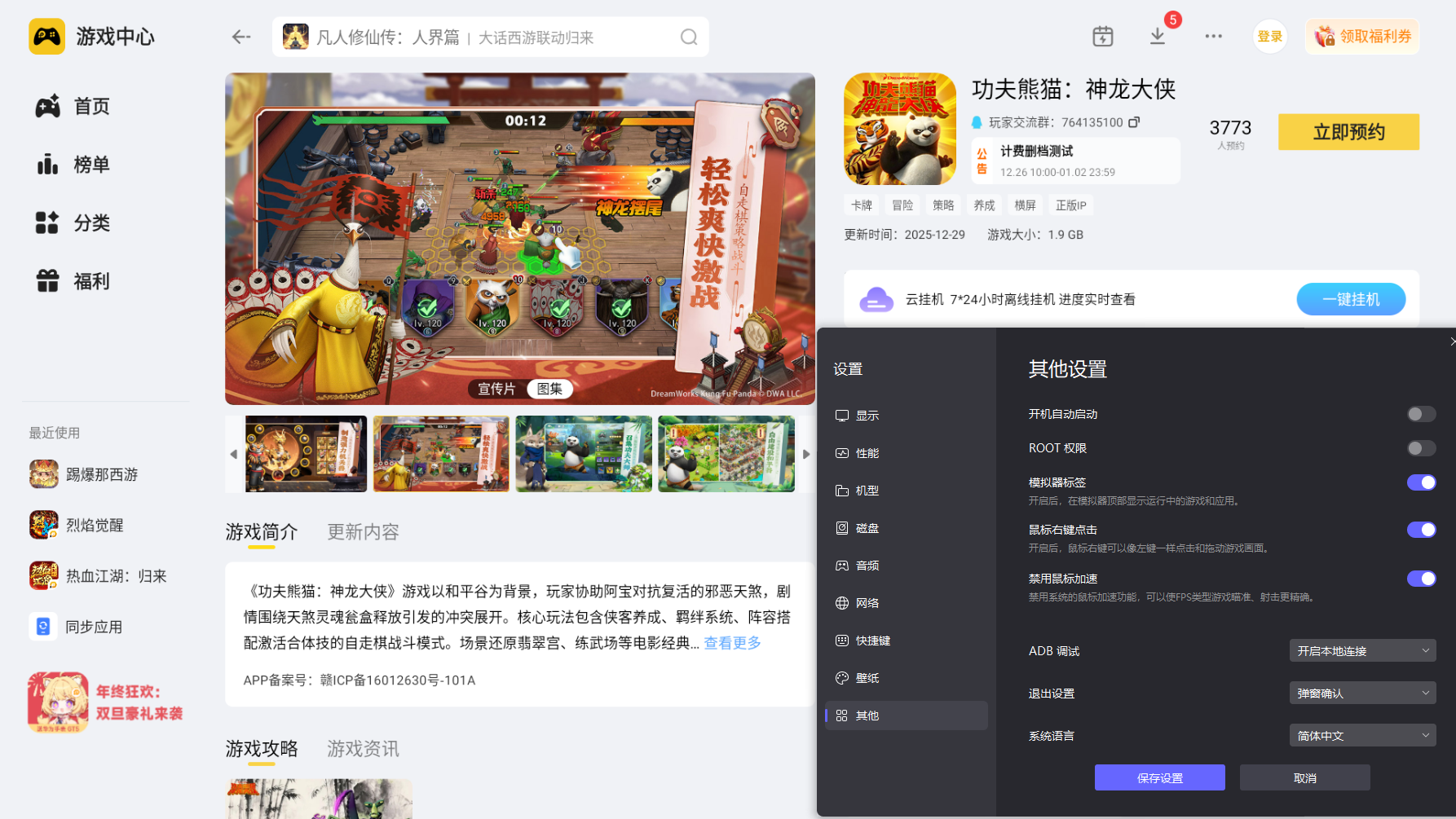Open 系统语言 dropdown
The height and width of the screenshot is (819, 1456).
[x=1362, y=736]
